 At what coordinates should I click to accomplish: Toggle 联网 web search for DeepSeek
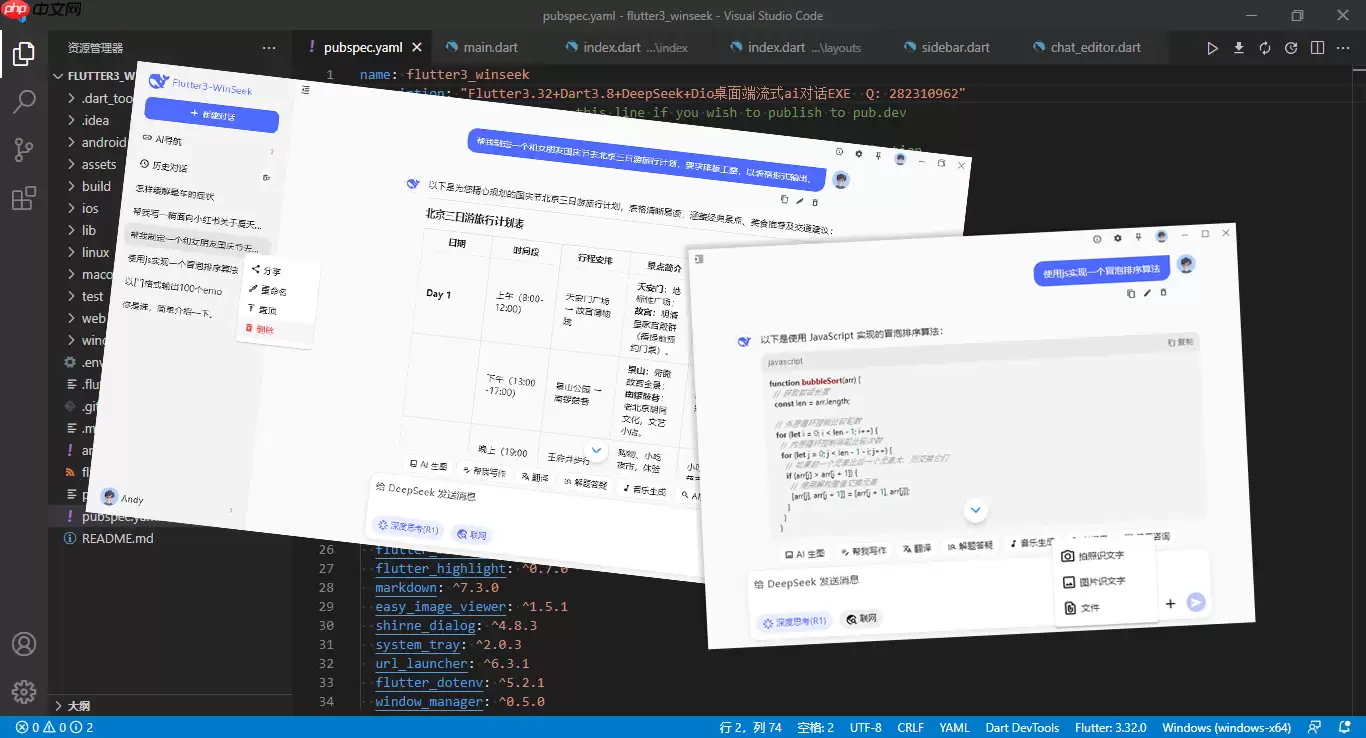(471, 533)
